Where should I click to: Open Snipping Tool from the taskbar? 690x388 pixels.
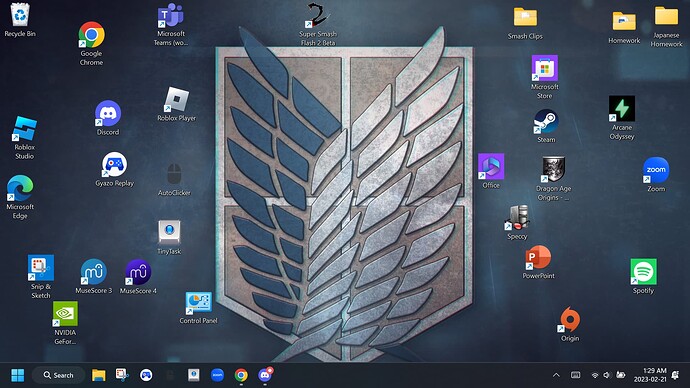(x=122, y=375)
